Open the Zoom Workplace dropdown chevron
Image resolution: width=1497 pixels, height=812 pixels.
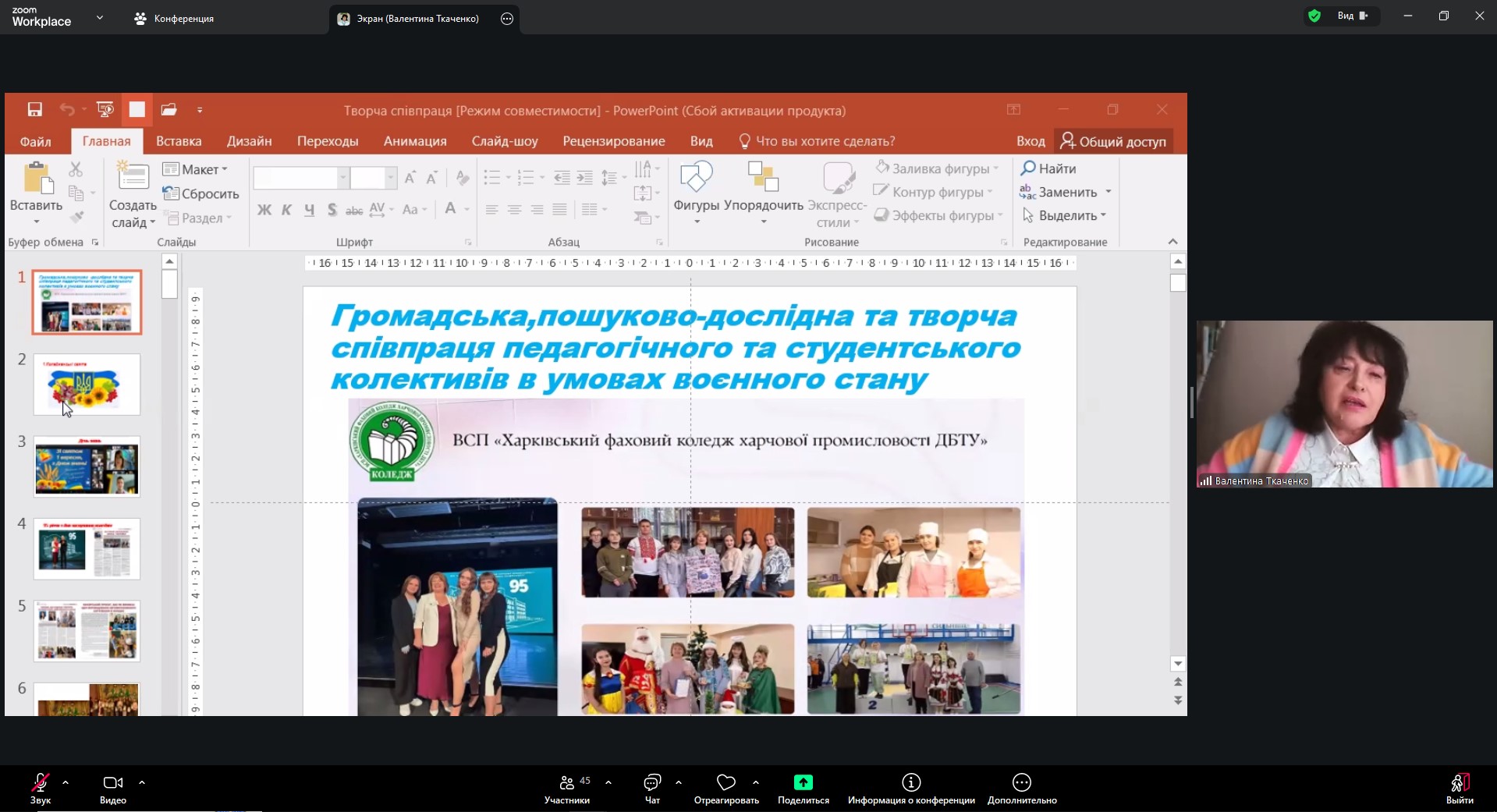[x=100, y=17]
